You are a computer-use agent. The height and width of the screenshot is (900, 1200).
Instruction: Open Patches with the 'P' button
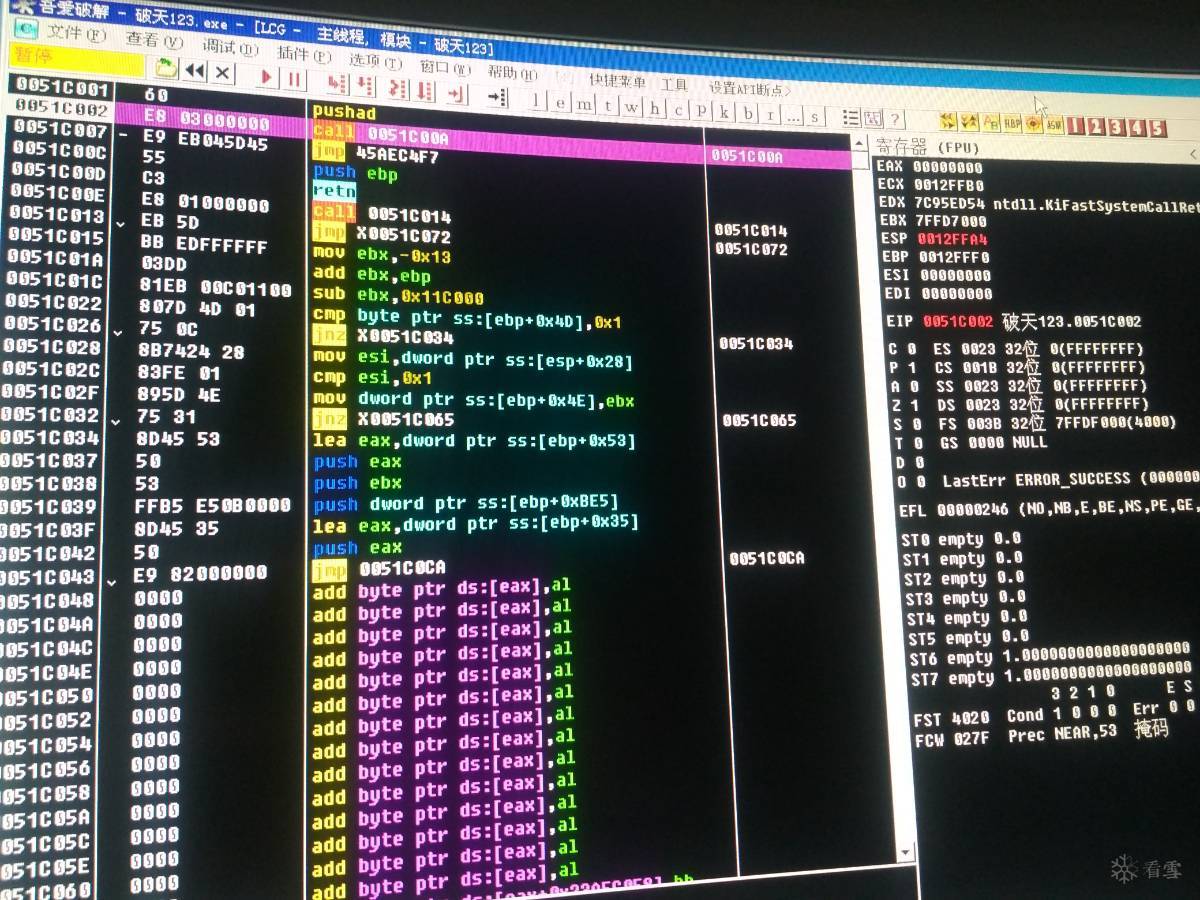701,111
